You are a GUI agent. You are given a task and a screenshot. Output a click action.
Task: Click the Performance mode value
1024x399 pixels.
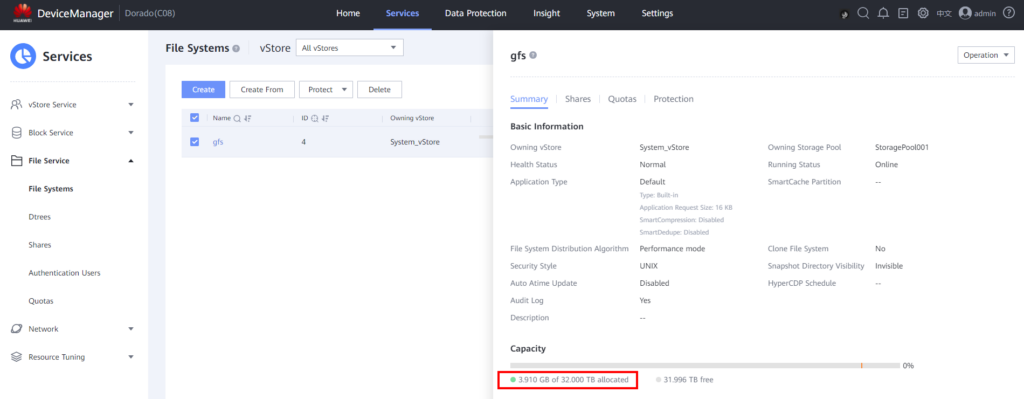point(672,249)
